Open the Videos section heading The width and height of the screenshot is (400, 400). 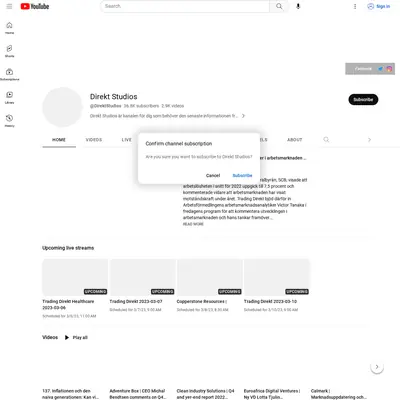[50, 337]
